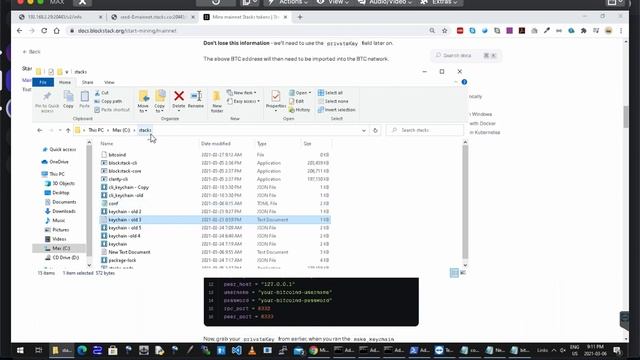Image resolution: width=640 pixels, height=360 pixels.
Task: Click the History command
Action: 299,110
